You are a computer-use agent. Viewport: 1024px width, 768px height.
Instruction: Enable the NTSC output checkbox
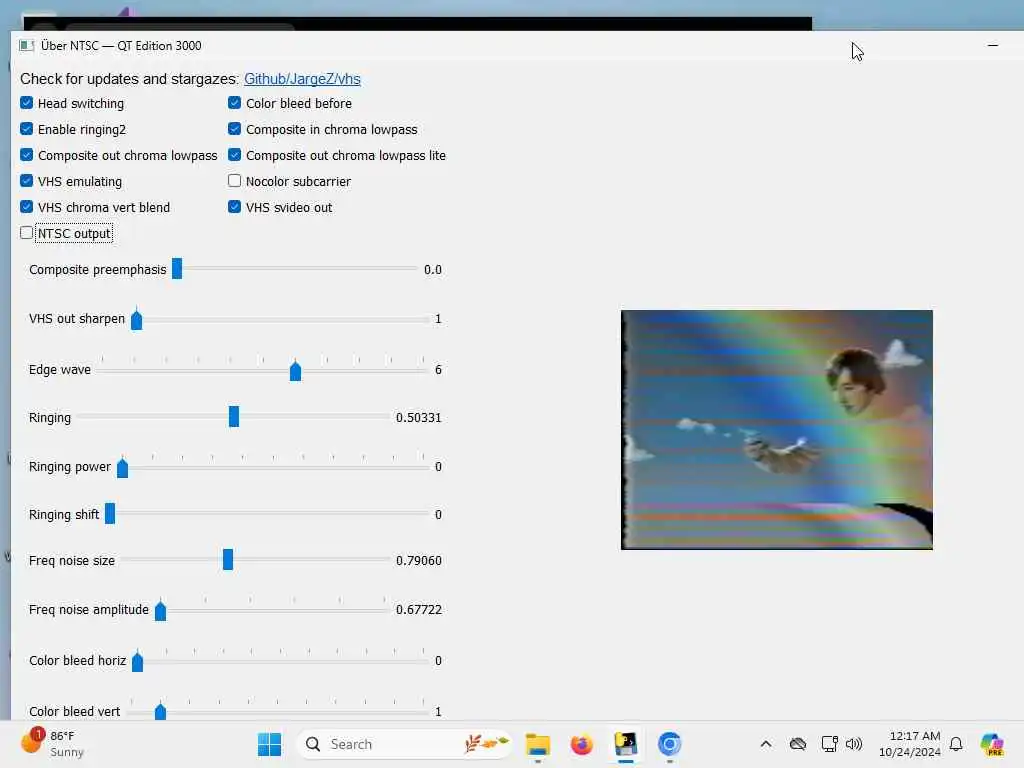(x=26, y=233)
